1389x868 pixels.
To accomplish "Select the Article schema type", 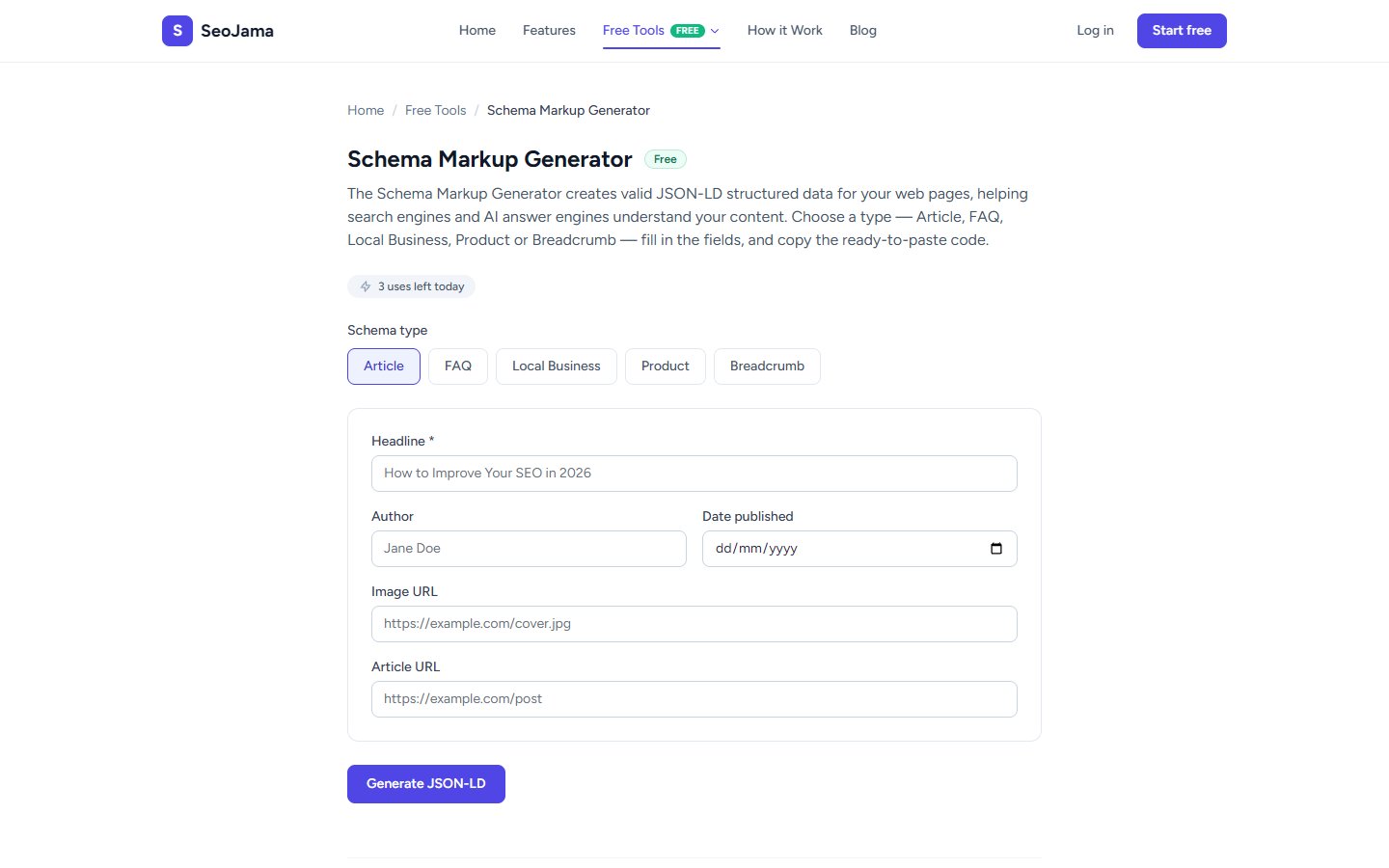I will pos(384,366).
